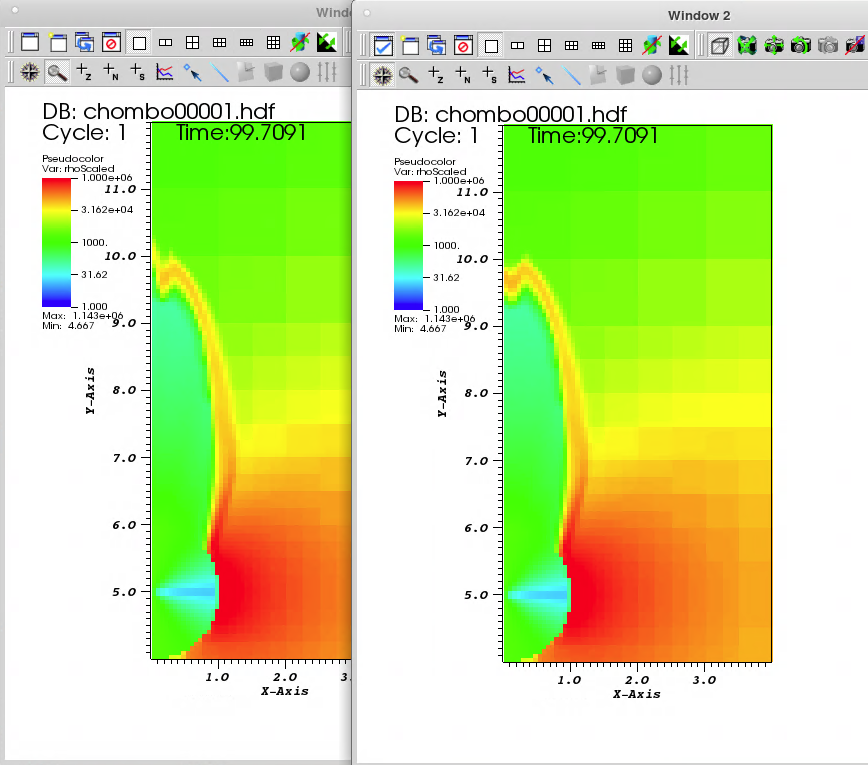Select the 1x2 layout in Window 2

click(518, 45)
